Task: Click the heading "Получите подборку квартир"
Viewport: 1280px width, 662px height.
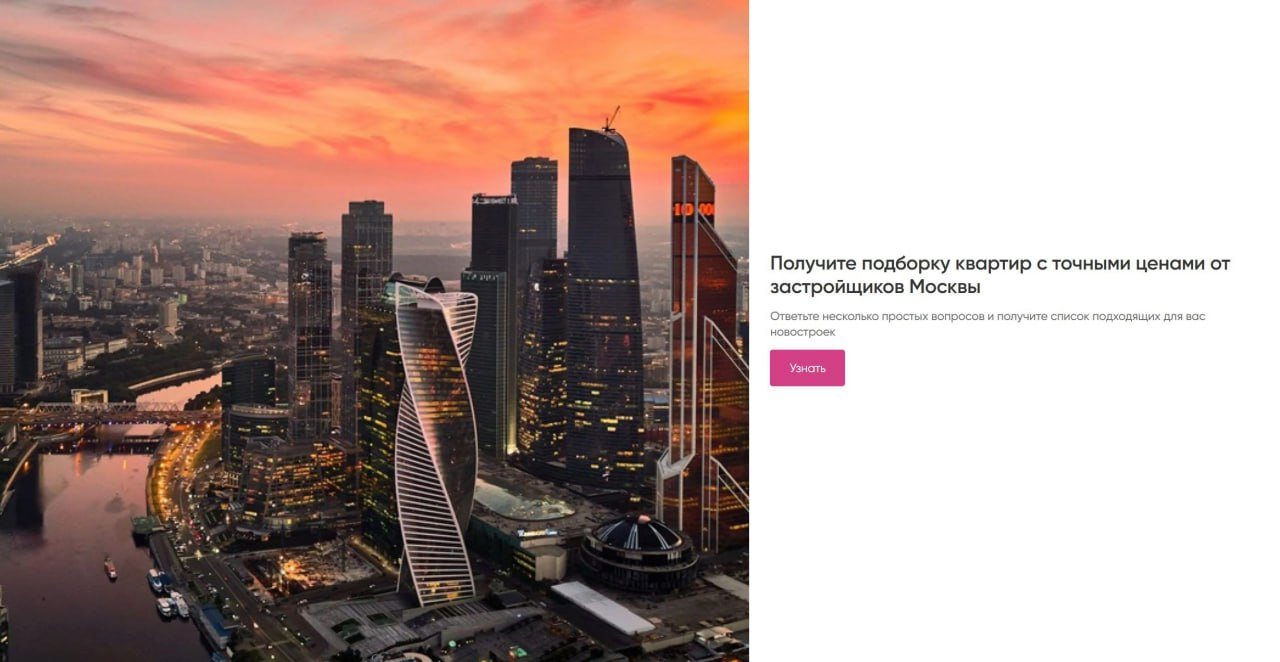Action: pos(1000,275)
